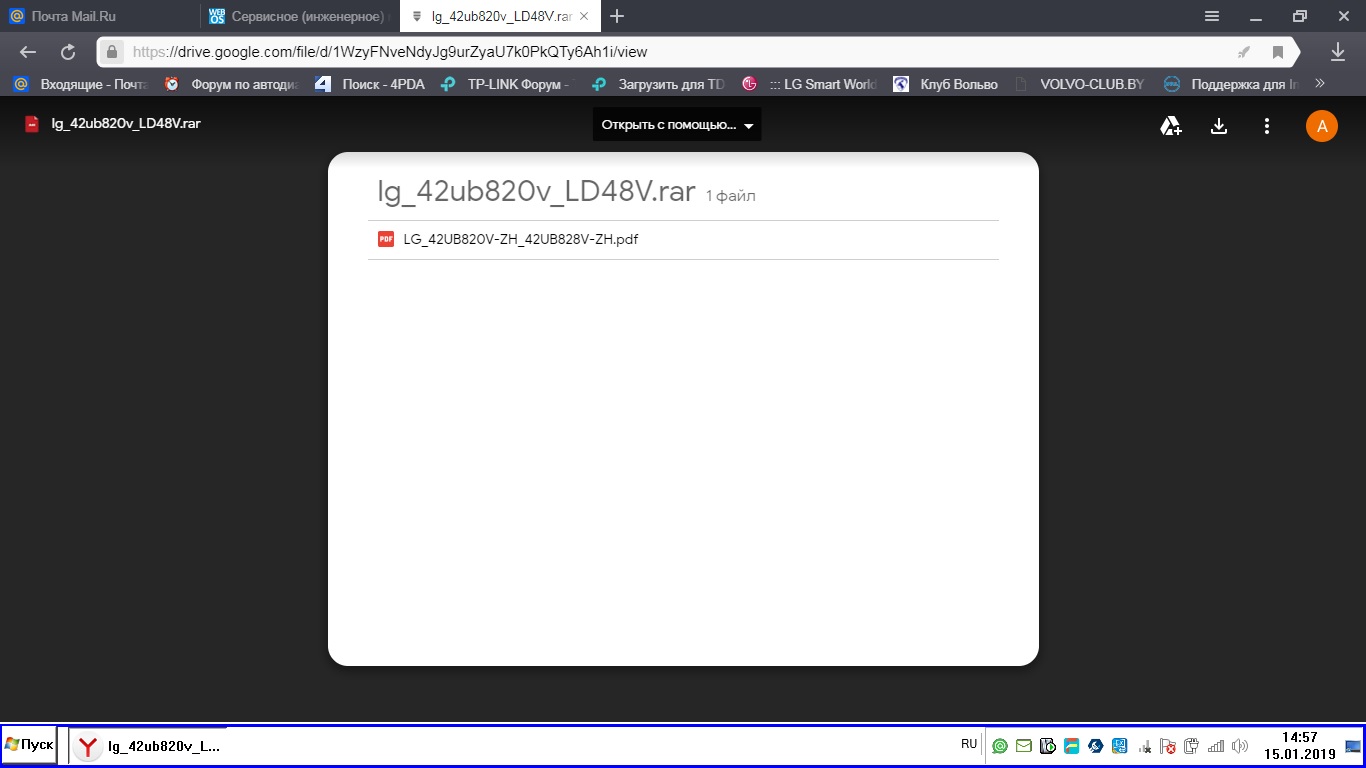Expand the 'Открыть с помощью' dropdown
The height and width of the screenshot is (768, 1366).
677,125
